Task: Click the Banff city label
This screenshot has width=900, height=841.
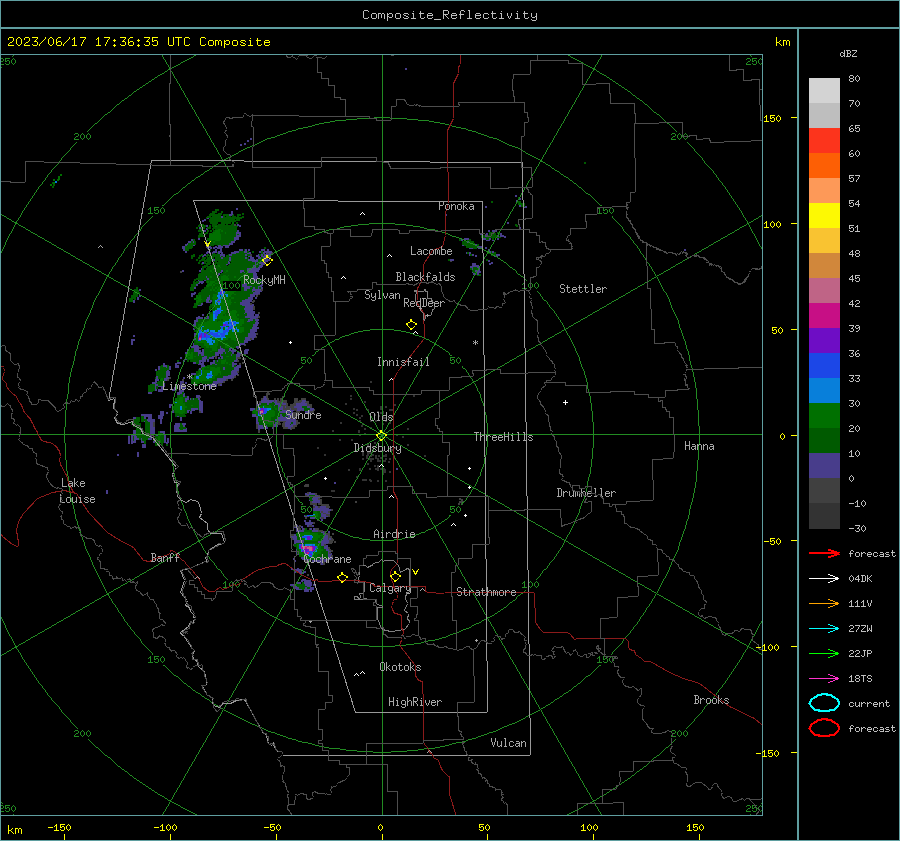Action: (x=165, y=557)
